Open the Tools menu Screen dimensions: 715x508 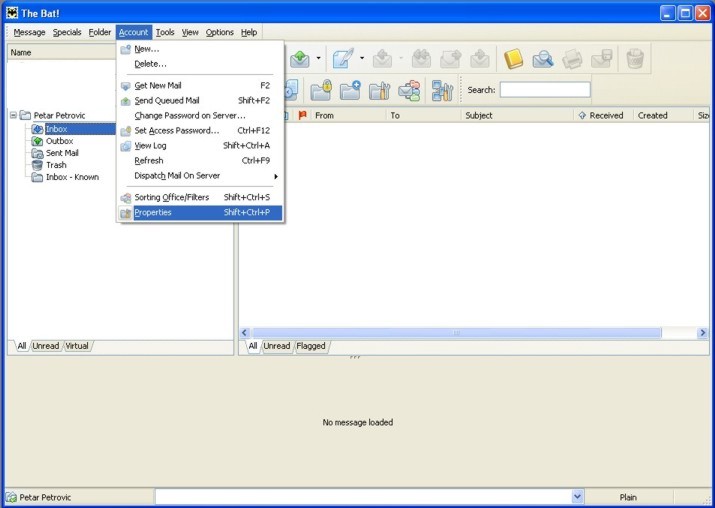tap(165, 32)
